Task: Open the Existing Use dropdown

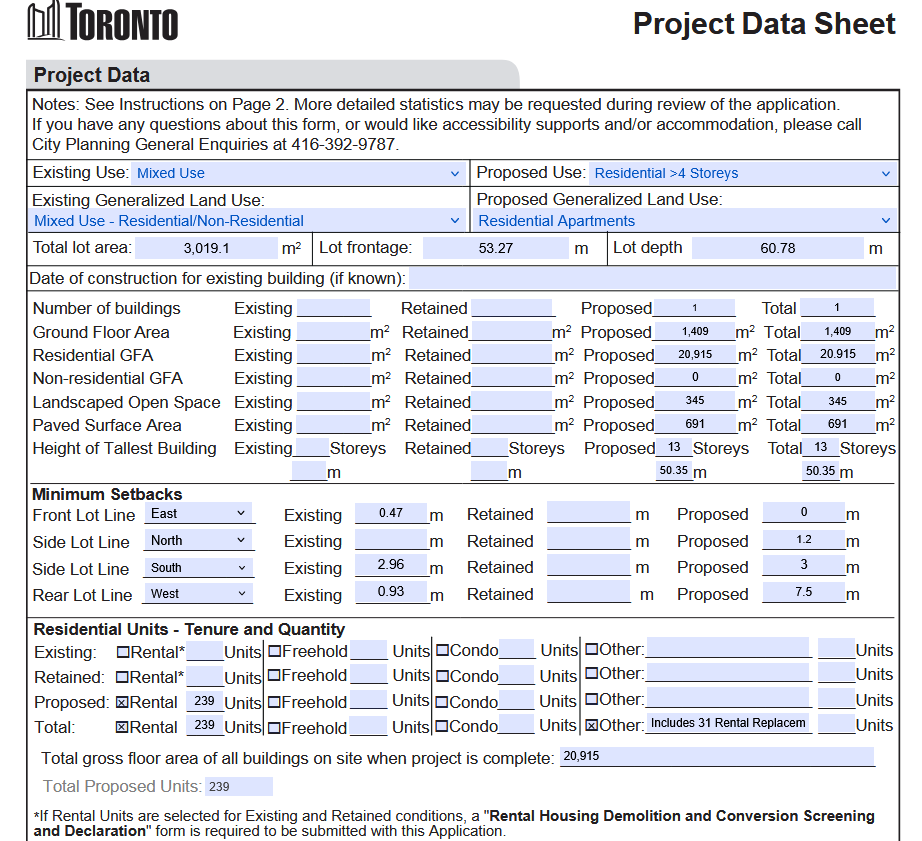Action: coord(298,173)
